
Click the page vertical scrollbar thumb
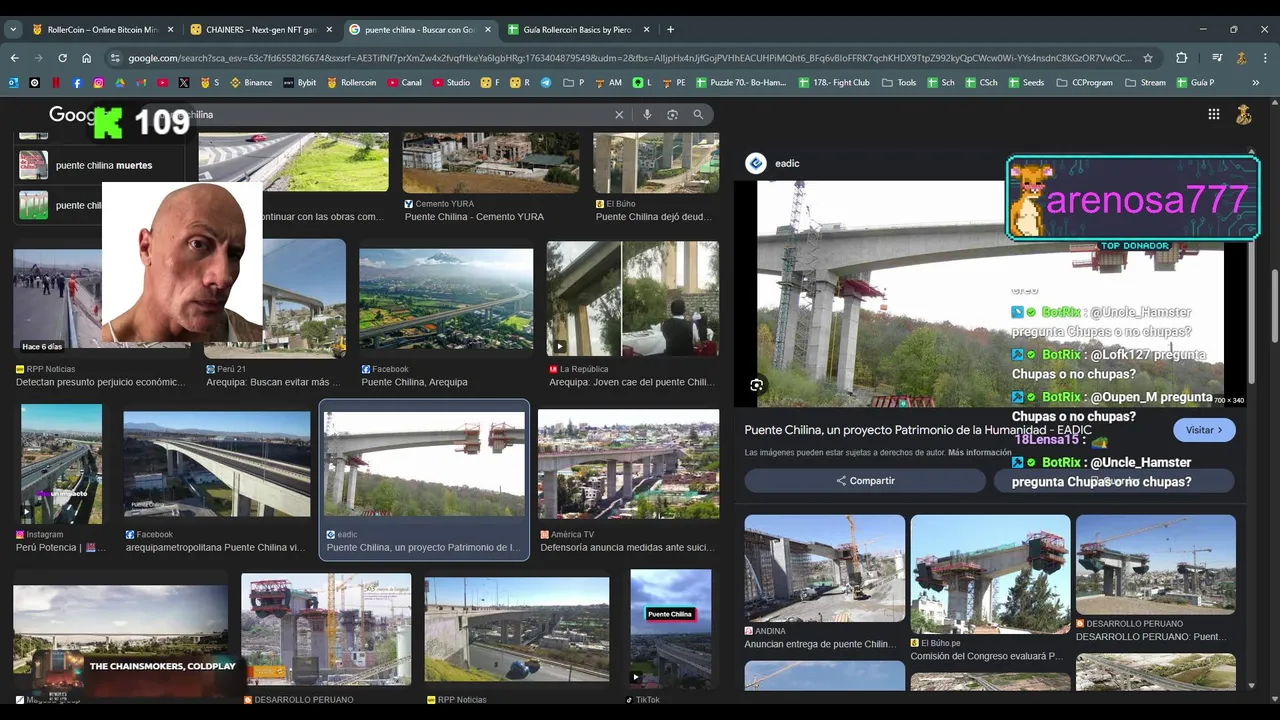coord(1274,305)
